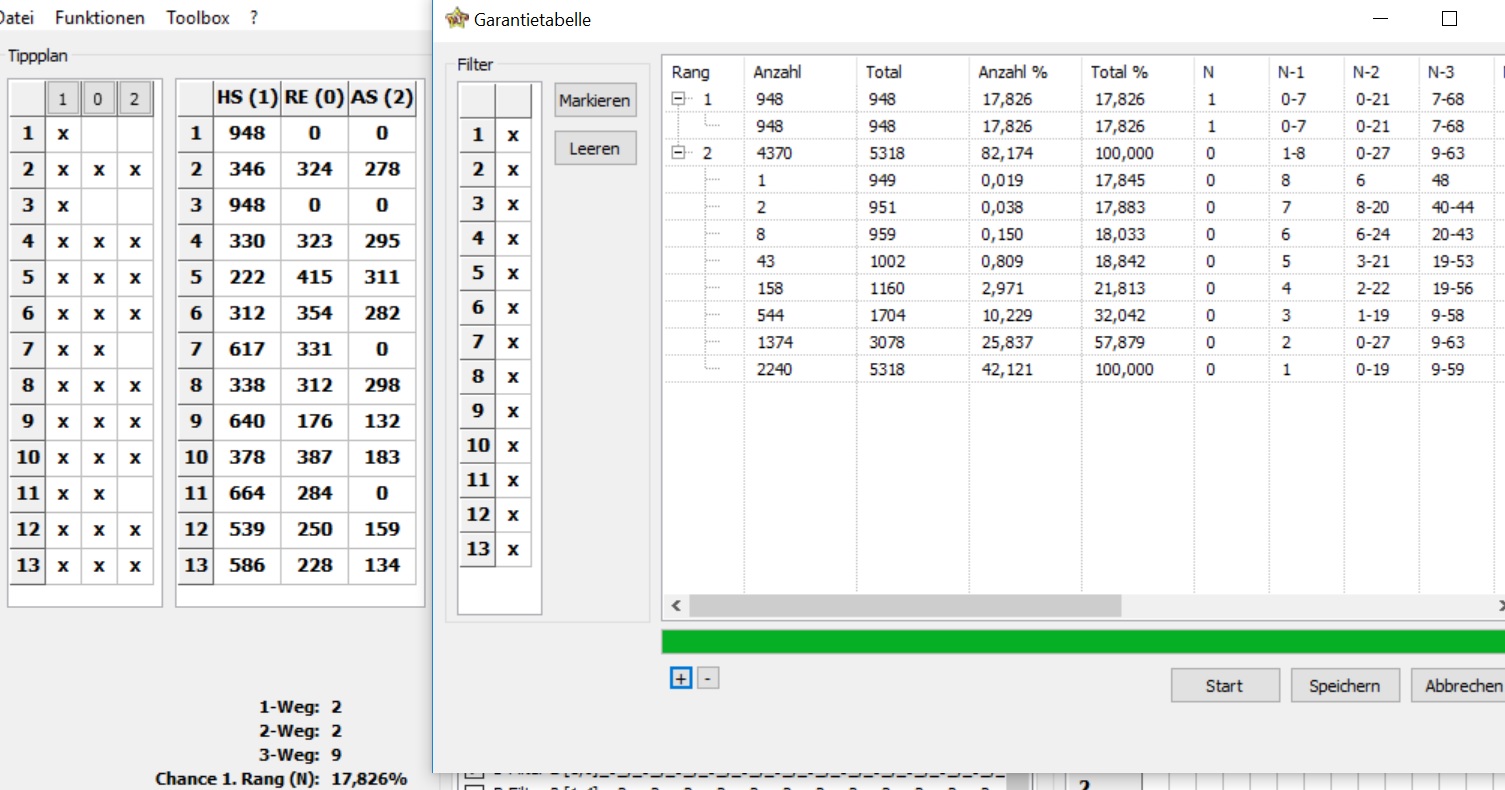Screen dimensions: 1505x790
Task: Toggle filter x for row 5
Action: click(513, 273)
